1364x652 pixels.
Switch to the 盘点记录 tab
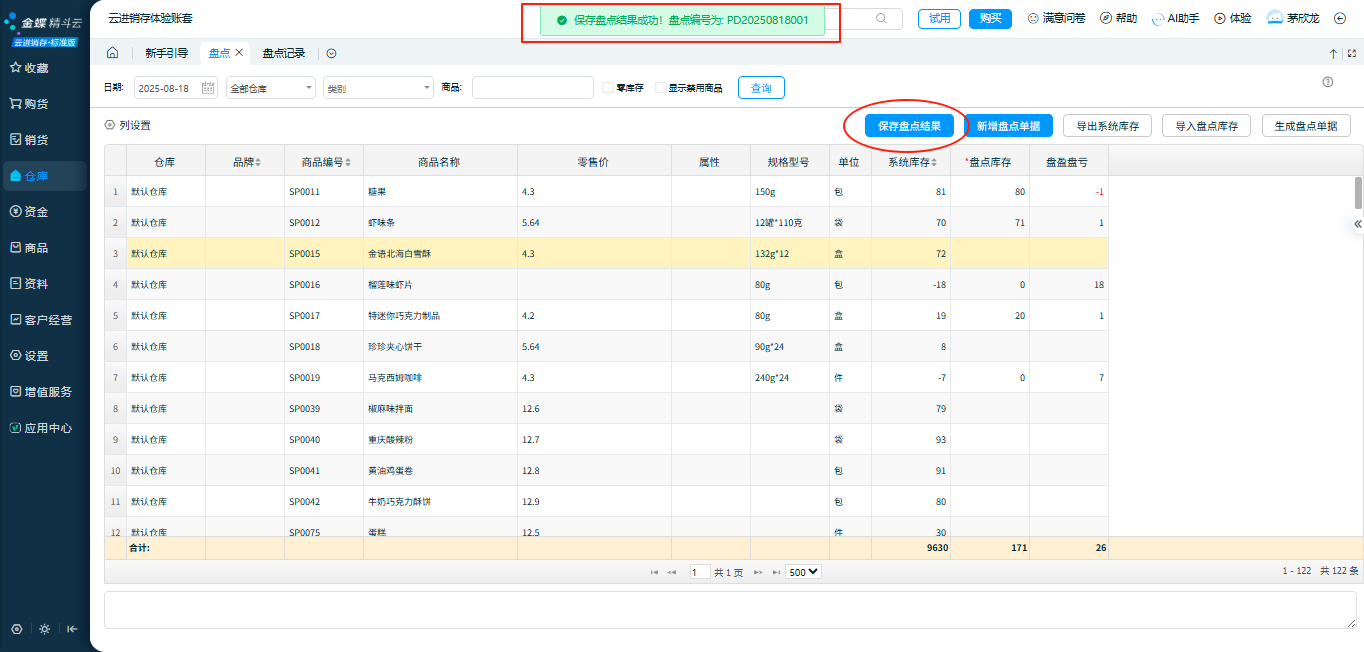click(284, 53)
